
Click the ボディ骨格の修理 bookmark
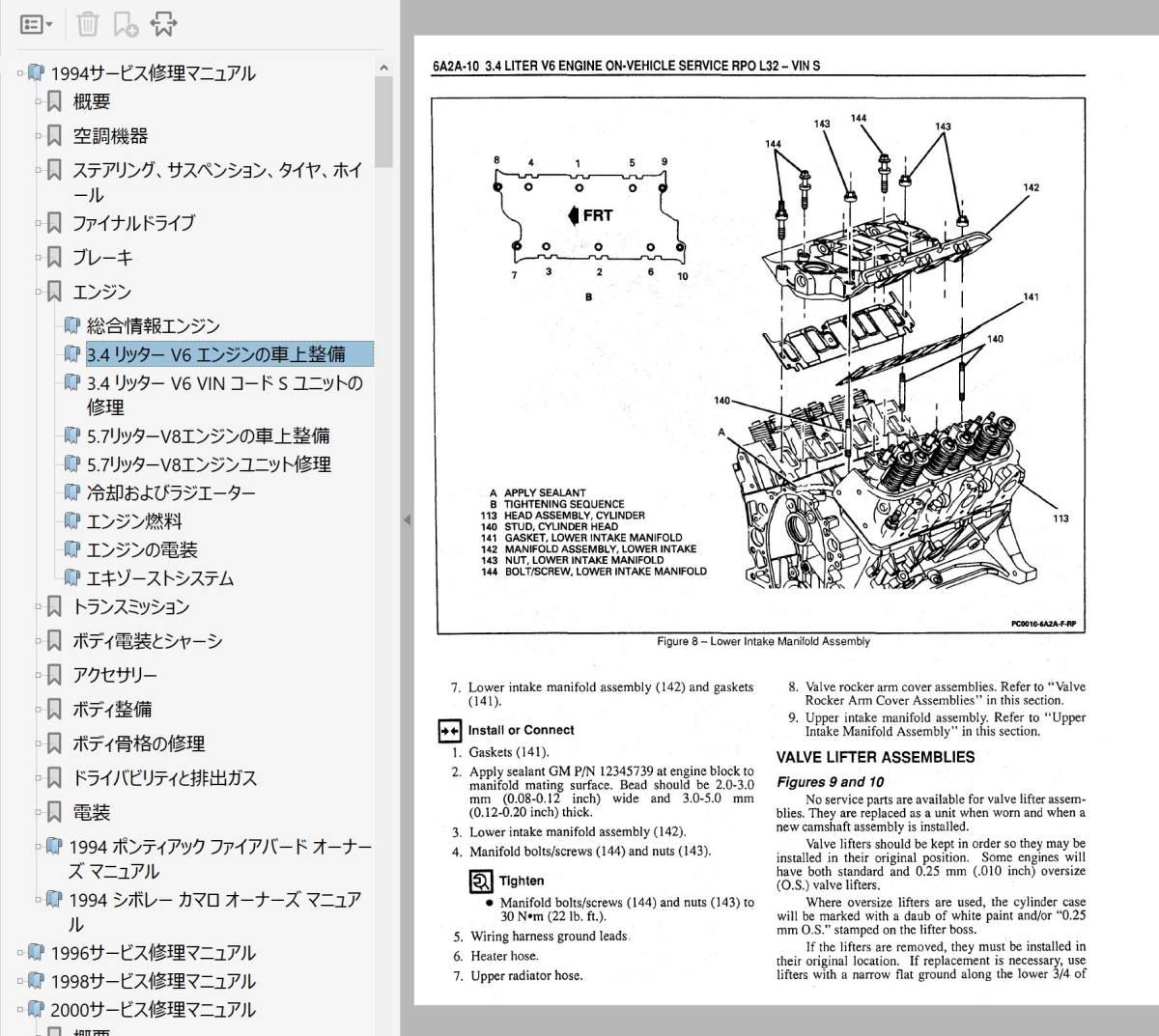tap(139, 743)
